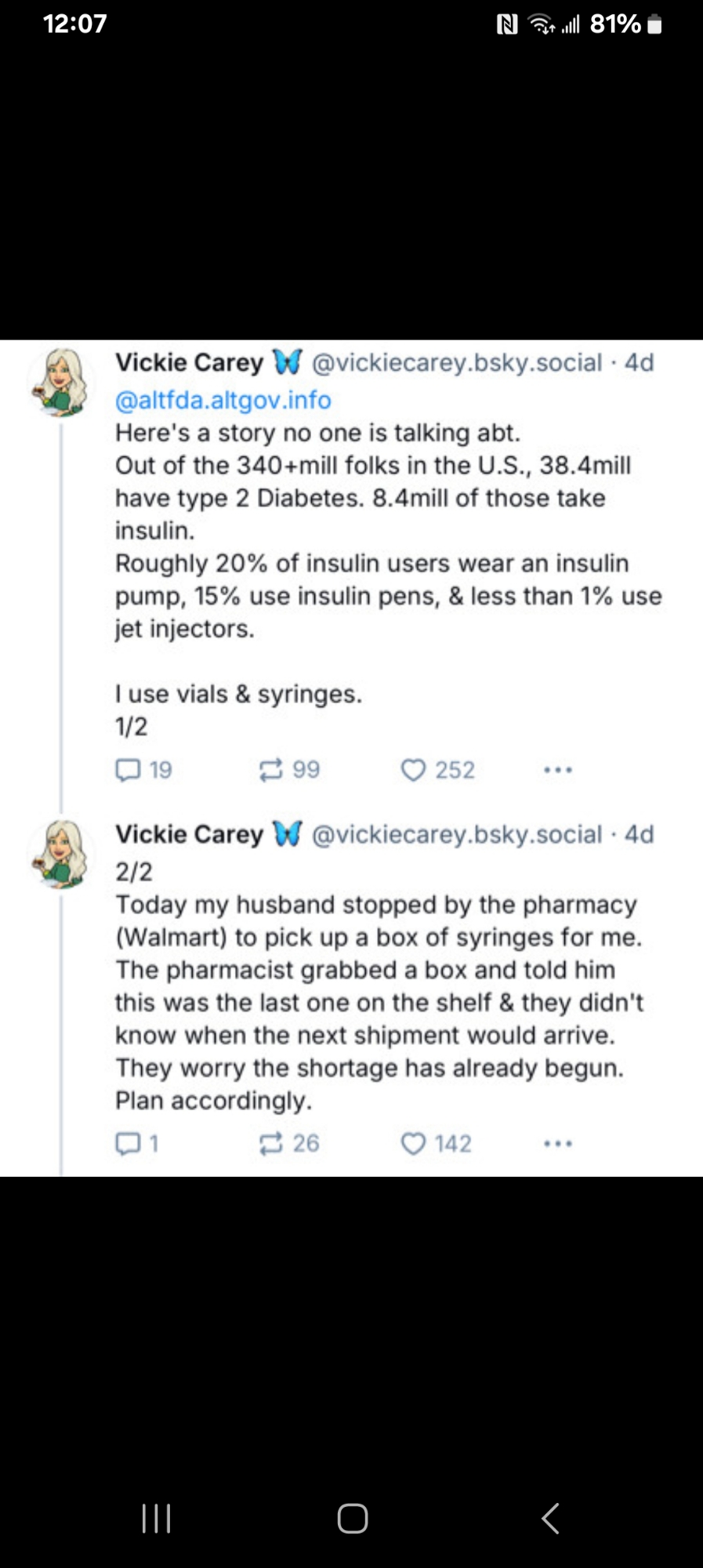Tap Vickie Carey's avatar on second post

(62, 854)
